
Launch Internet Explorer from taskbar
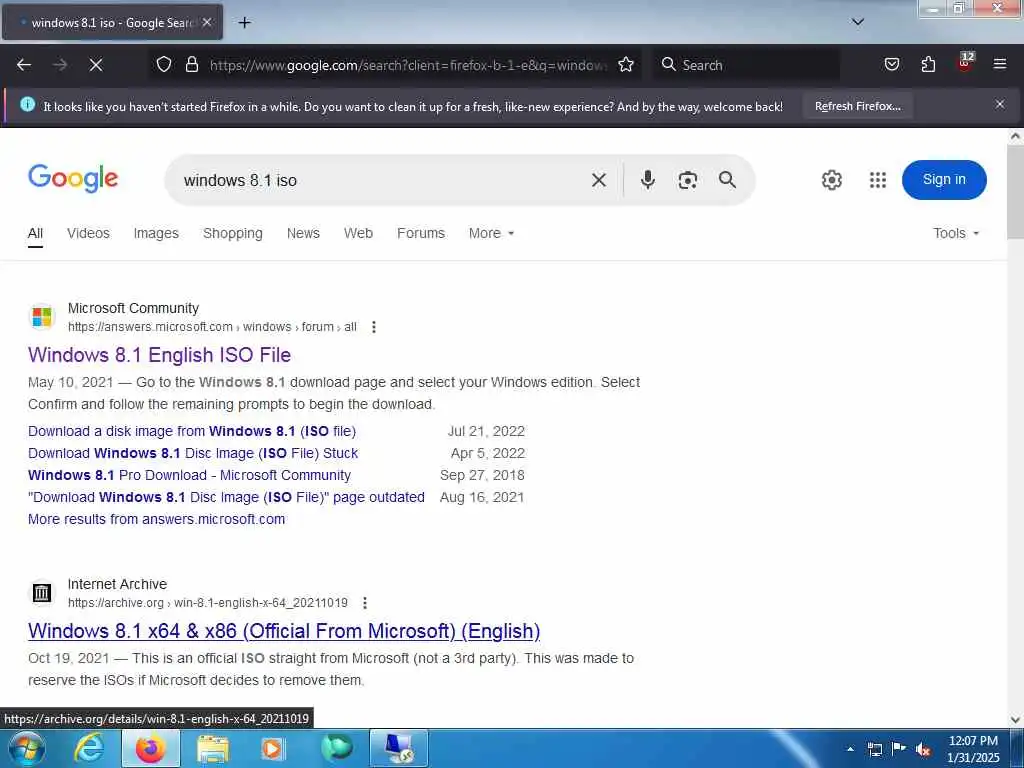88,748
